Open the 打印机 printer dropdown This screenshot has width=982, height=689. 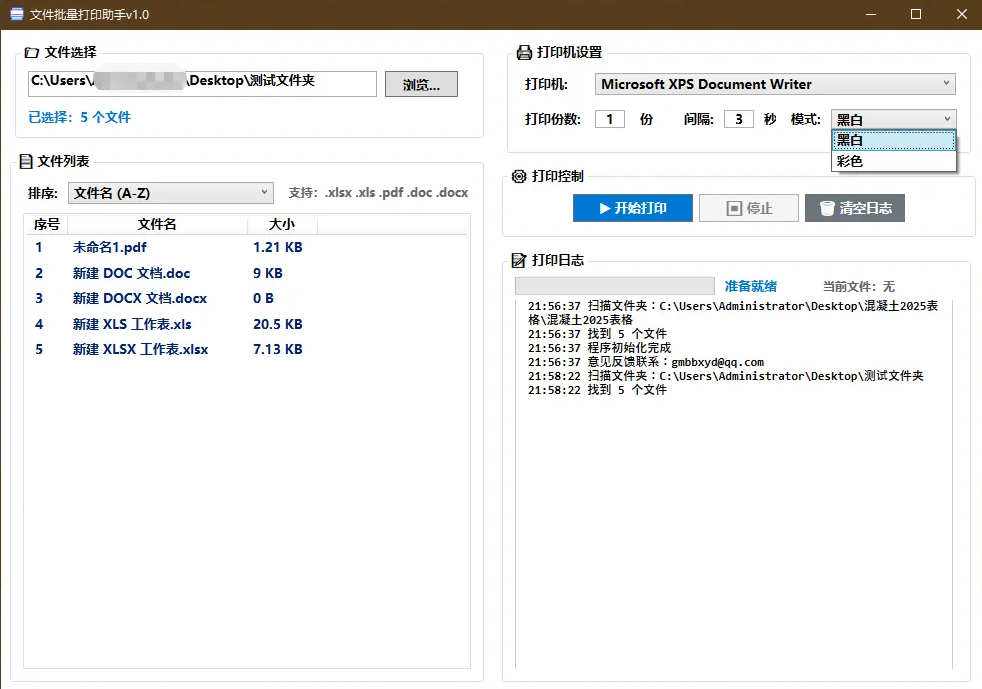point(775,84)
